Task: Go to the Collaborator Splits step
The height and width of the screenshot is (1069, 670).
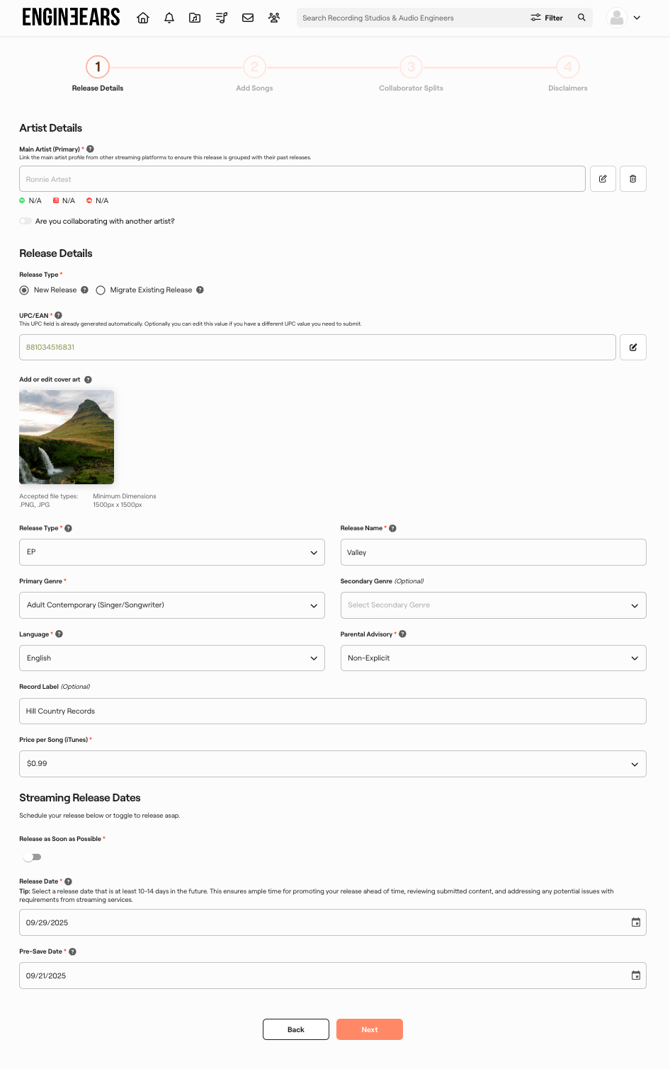Action: (411, 67)
